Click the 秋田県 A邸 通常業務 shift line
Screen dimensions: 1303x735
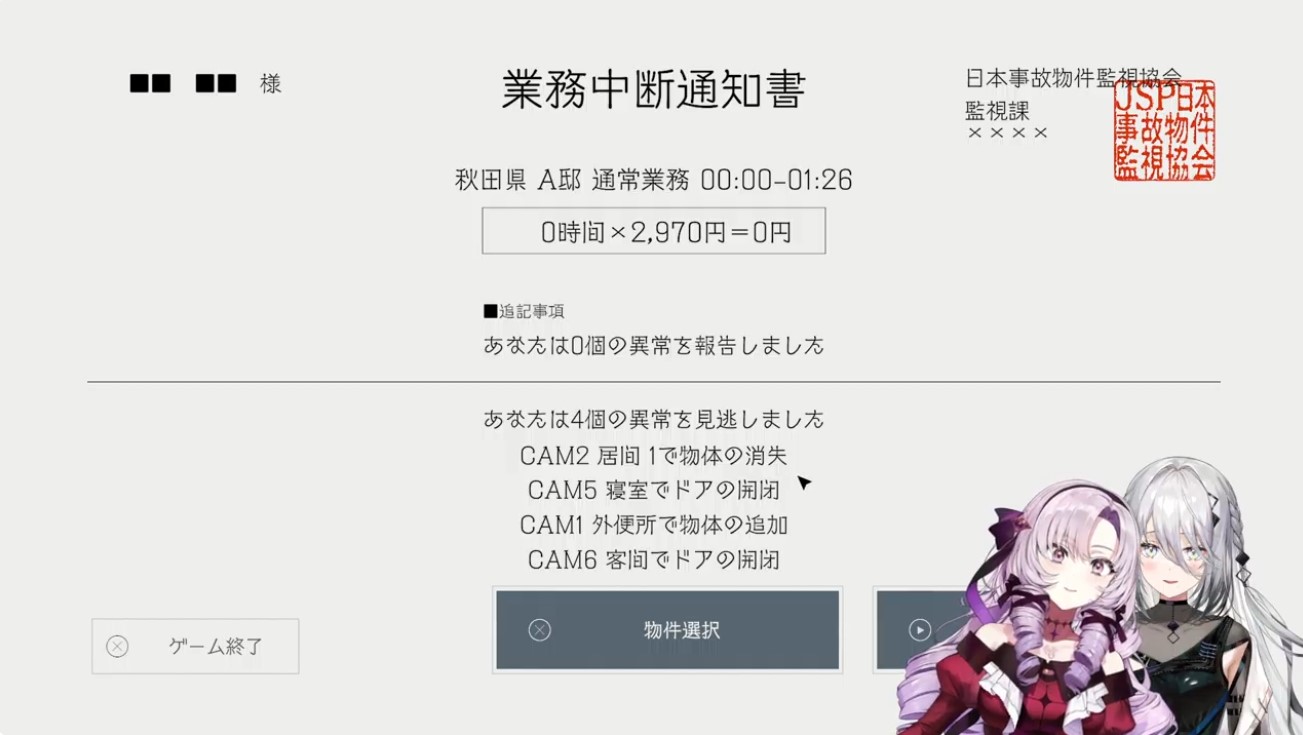coord(654,180)
